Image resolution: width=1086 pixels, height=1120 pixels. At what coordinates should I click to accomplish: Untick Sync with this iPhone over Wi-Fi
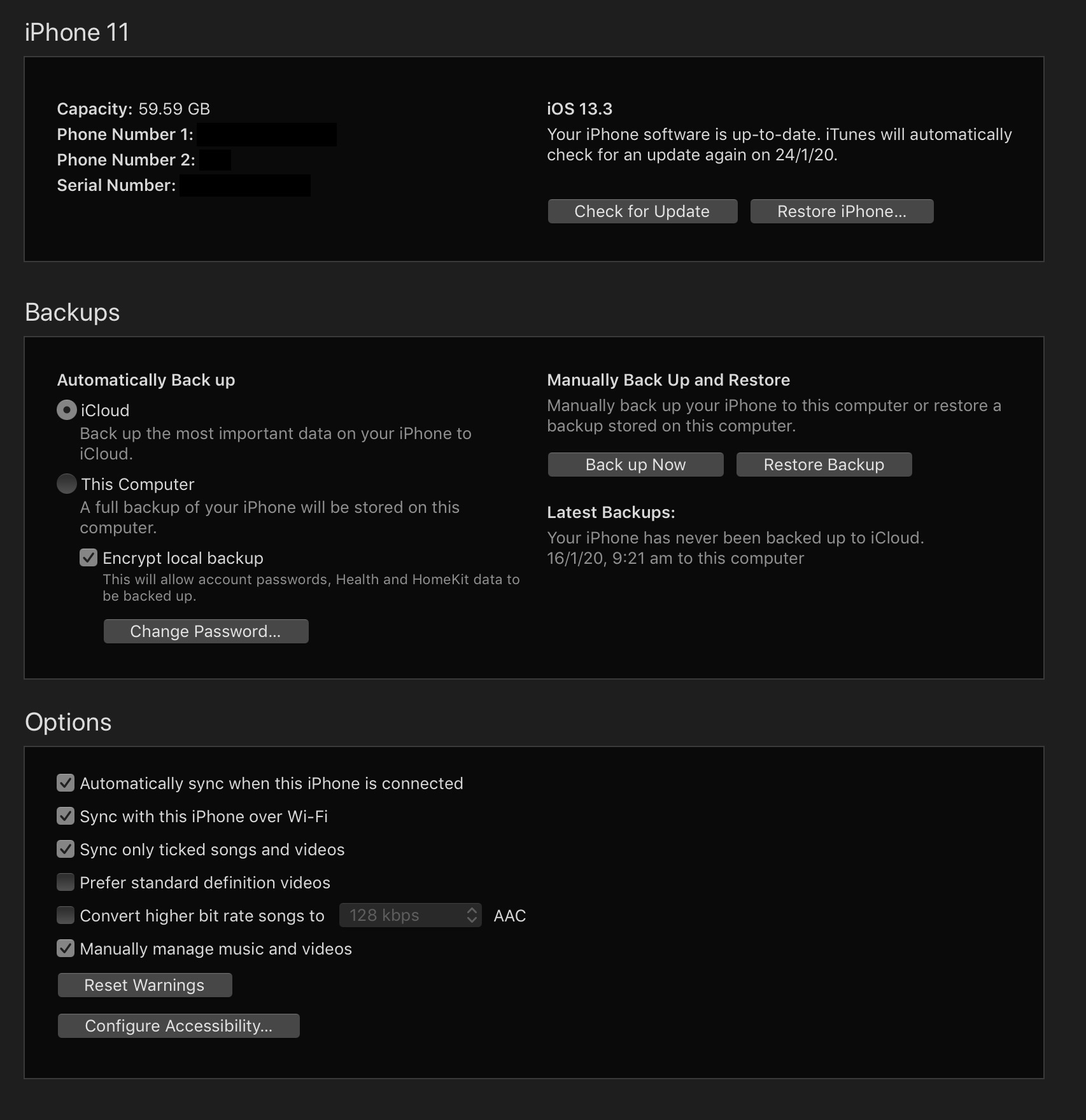pyautogui.click(x=66, y=816)
